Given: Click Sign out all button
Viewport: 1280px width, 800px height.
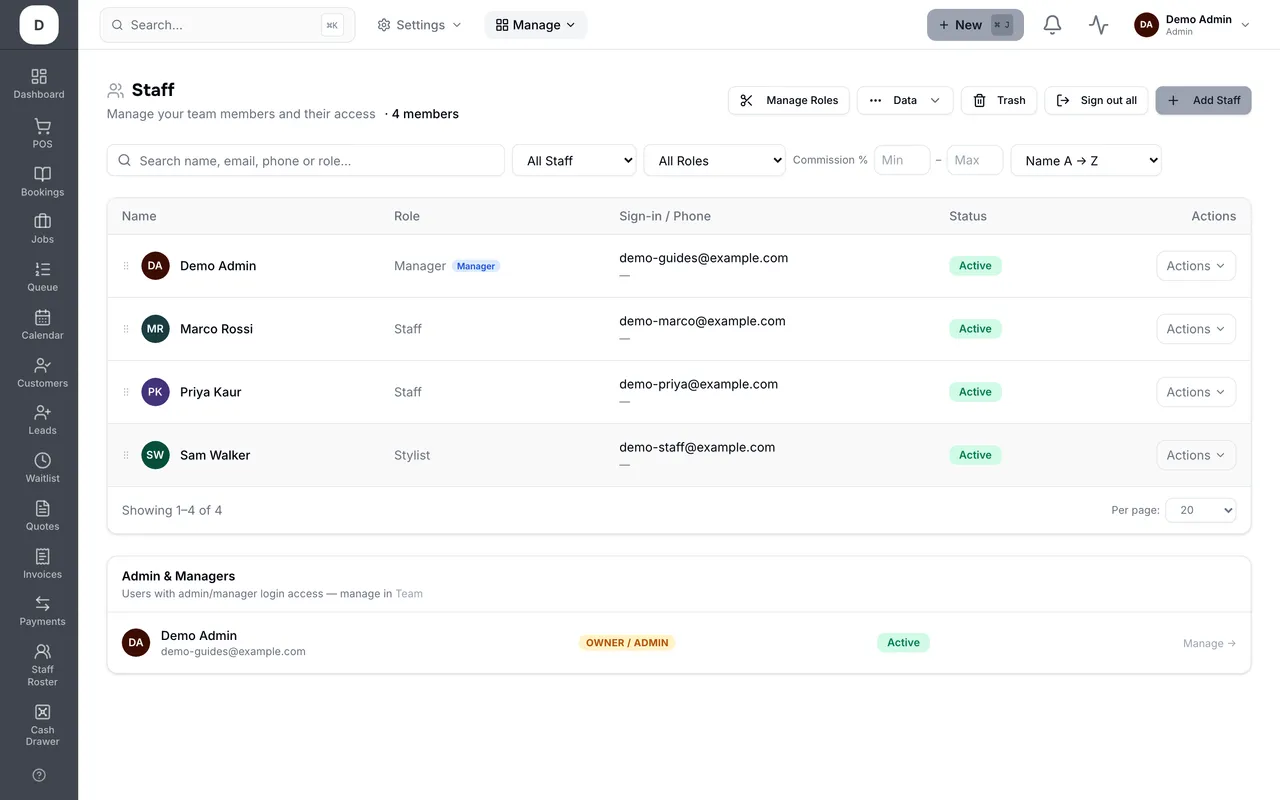Looking at the screenshot, I should pyautogui.click(x=1096, y=100).
